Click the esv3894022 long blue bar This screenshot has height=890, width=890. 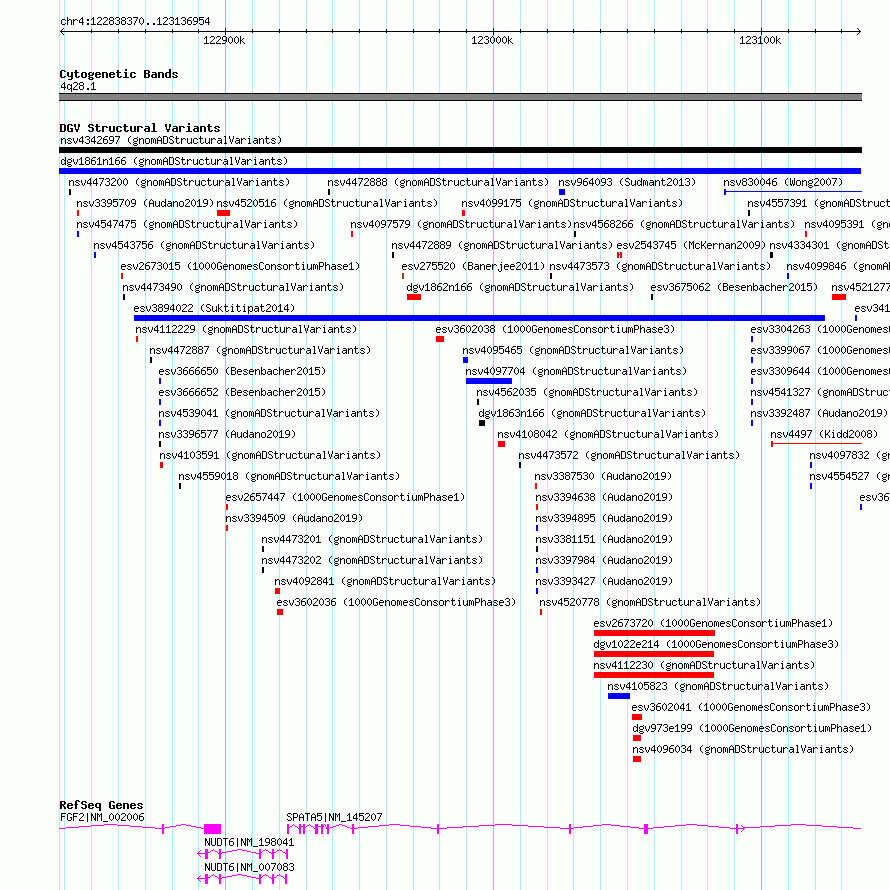479,318
